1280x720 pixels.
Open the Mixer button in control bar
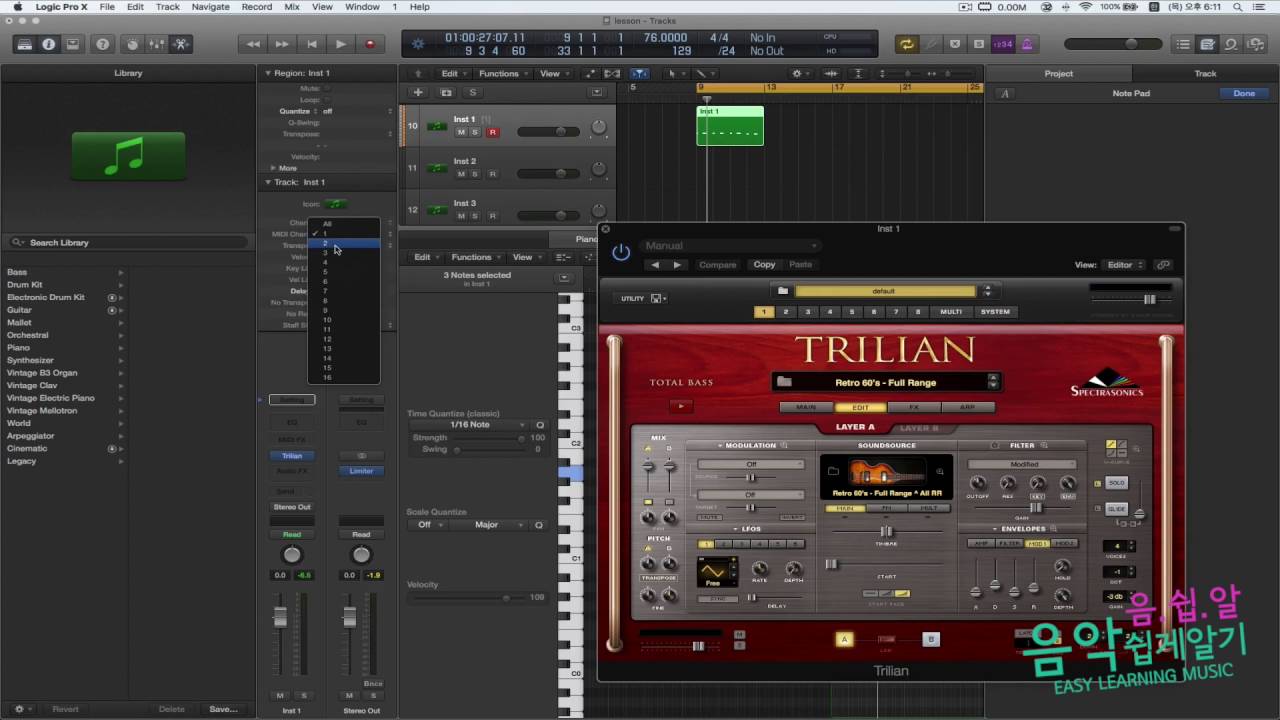156,44
